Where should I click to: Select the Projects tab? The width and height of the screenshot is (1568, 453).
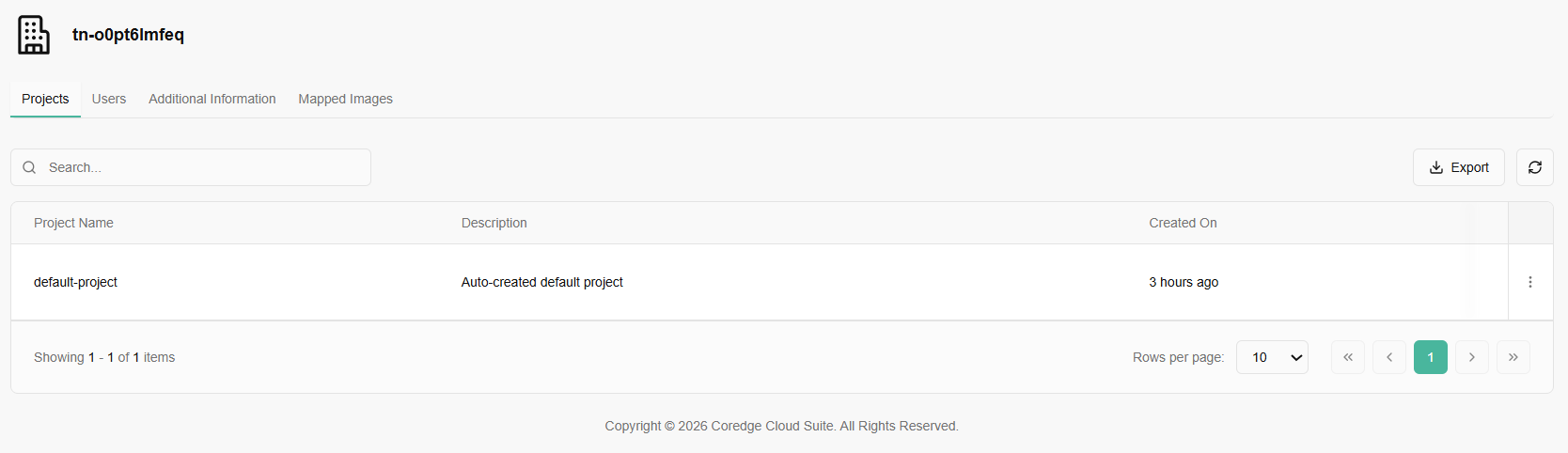[x=45, y=99]
